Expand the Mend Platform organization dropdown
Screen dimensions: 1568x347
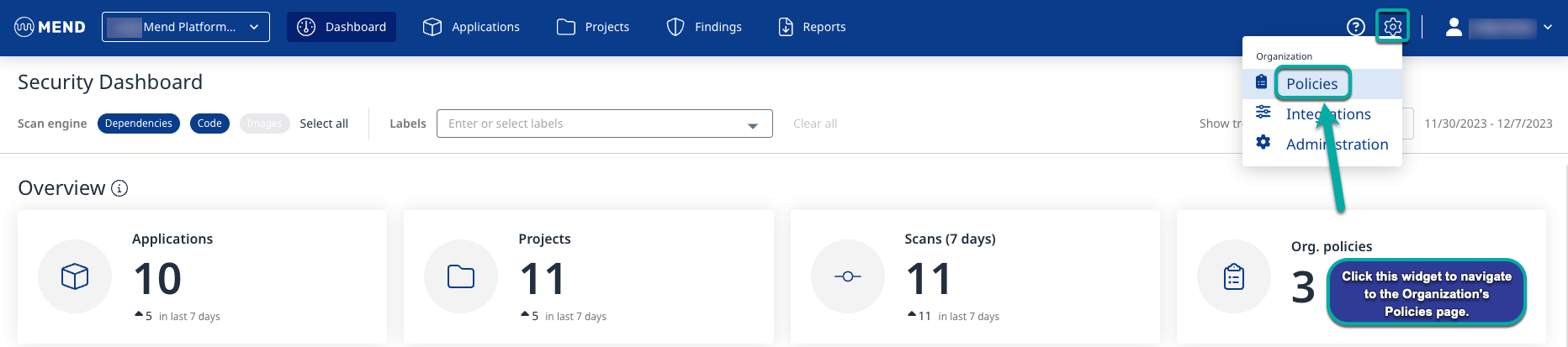[186, 27]
